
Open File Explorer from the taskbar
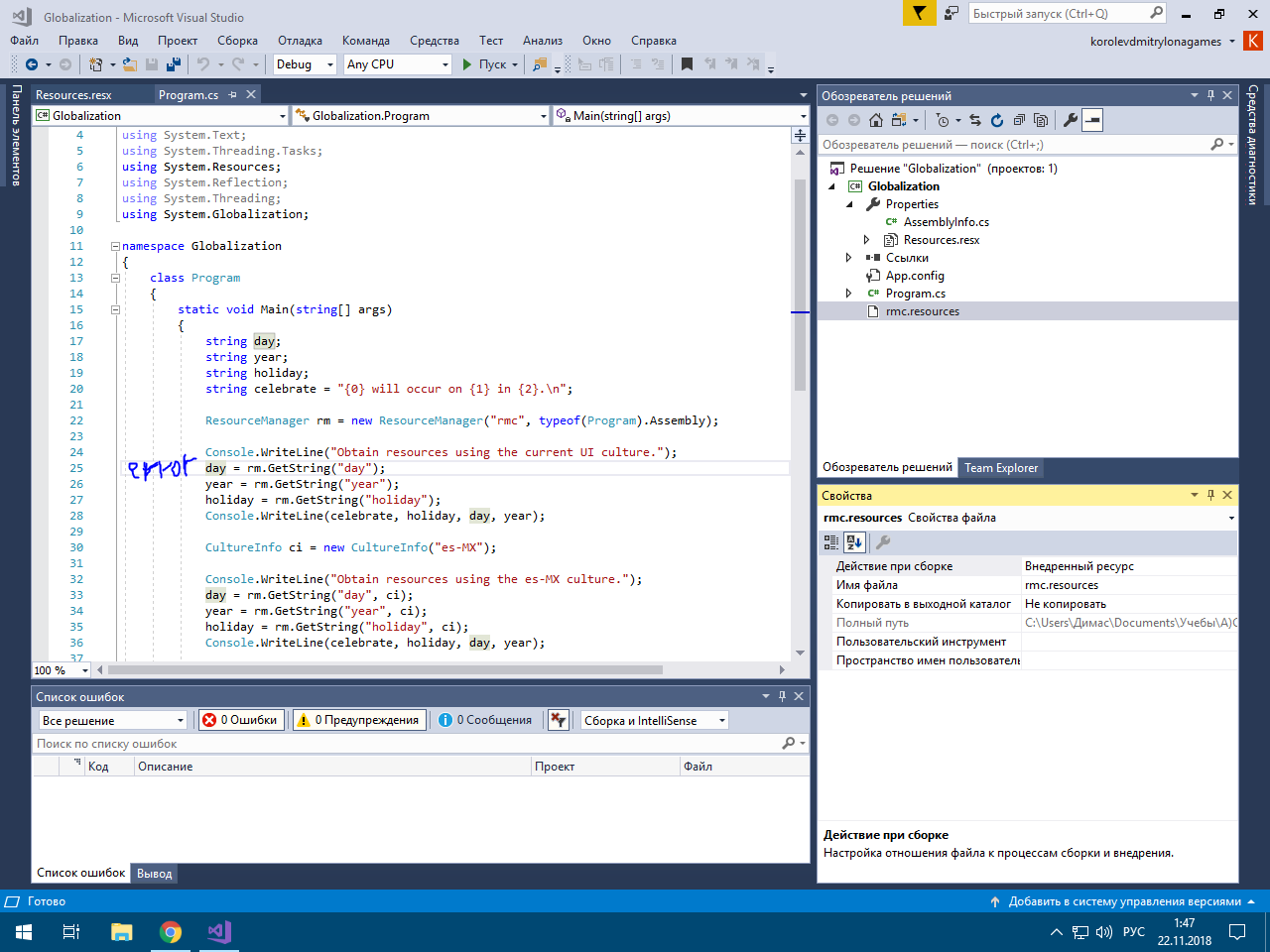[x=122, y=932]
